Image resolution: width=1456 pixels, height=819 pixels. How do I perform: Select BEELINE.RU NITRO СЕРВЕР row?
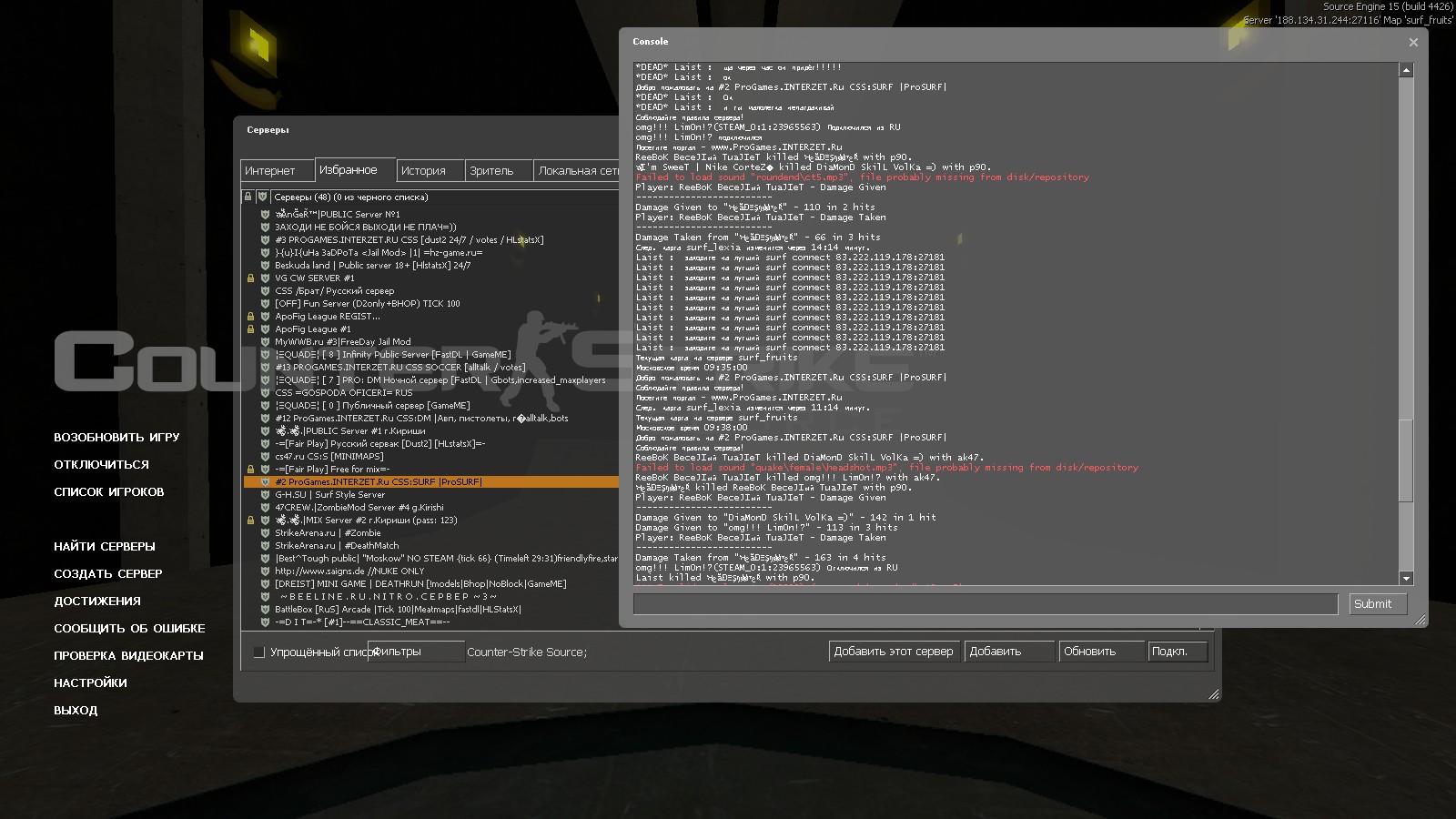(x=431, y=597)
